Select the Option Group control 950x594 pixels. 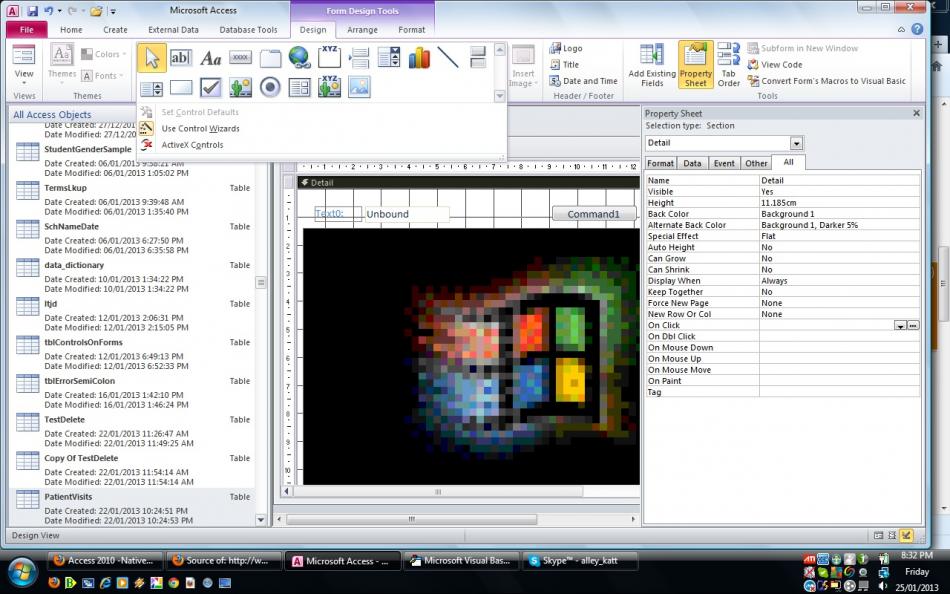coord(329,58)
